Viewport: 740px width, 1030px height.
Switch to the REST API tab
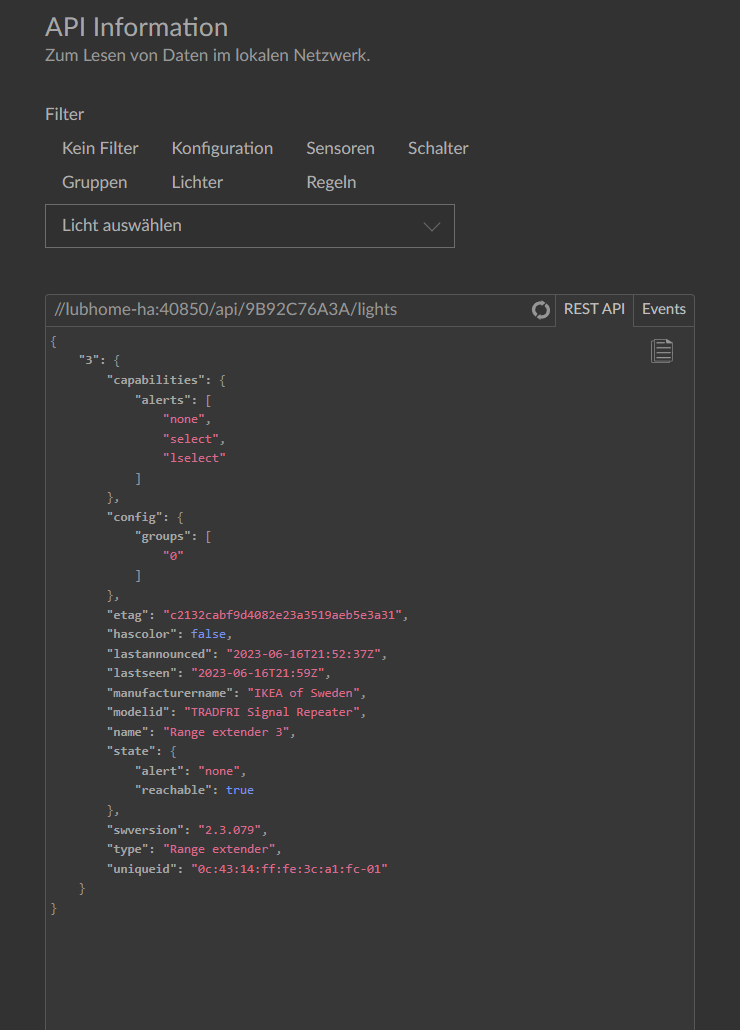pyautogui.click(x=594, y=309)
